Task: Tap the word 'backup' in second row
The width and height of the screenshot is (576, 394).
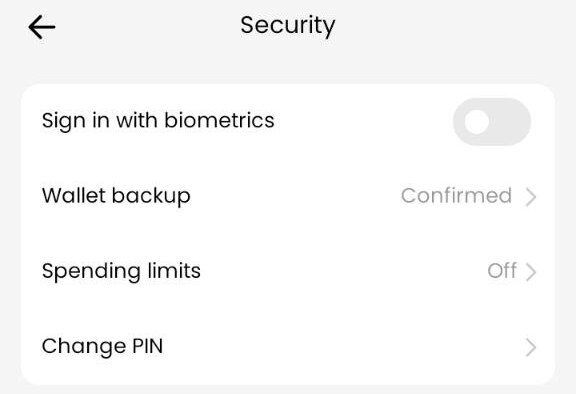Action: pos(151,196)
